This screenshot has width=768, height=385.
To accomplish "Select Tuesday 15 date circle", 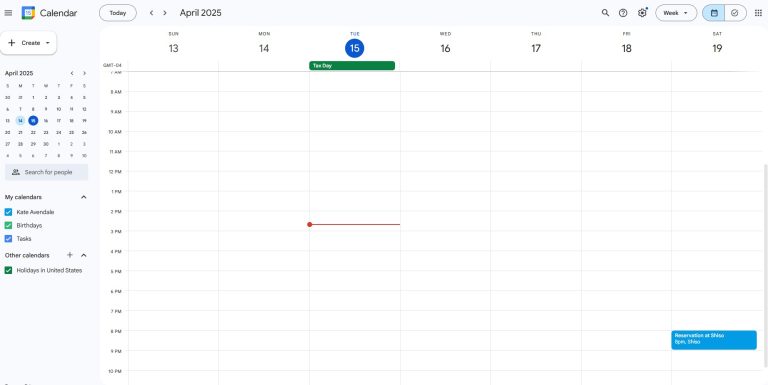I will [x=355, y=48].
